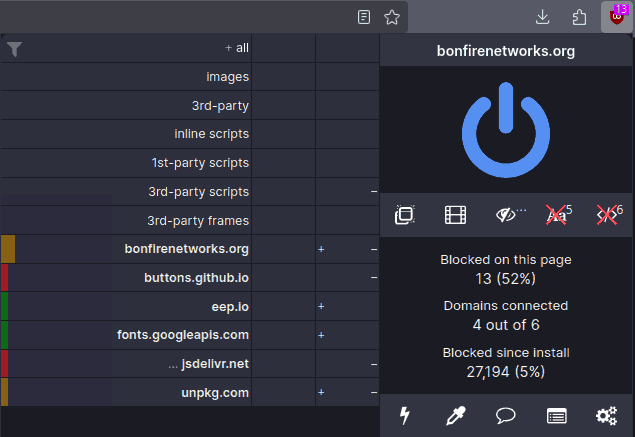Screen dimensions: 635x437
Task: Enter element picker mode eyedropper icon
Action: pyautogui.click(x=455, y=416)
